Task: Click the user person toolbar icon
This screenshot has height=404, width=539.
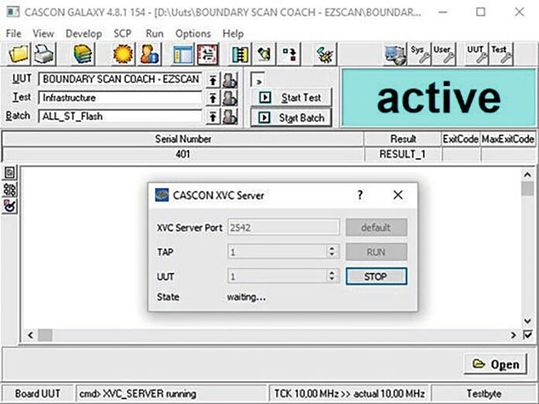Action: [x=149, y=54]
